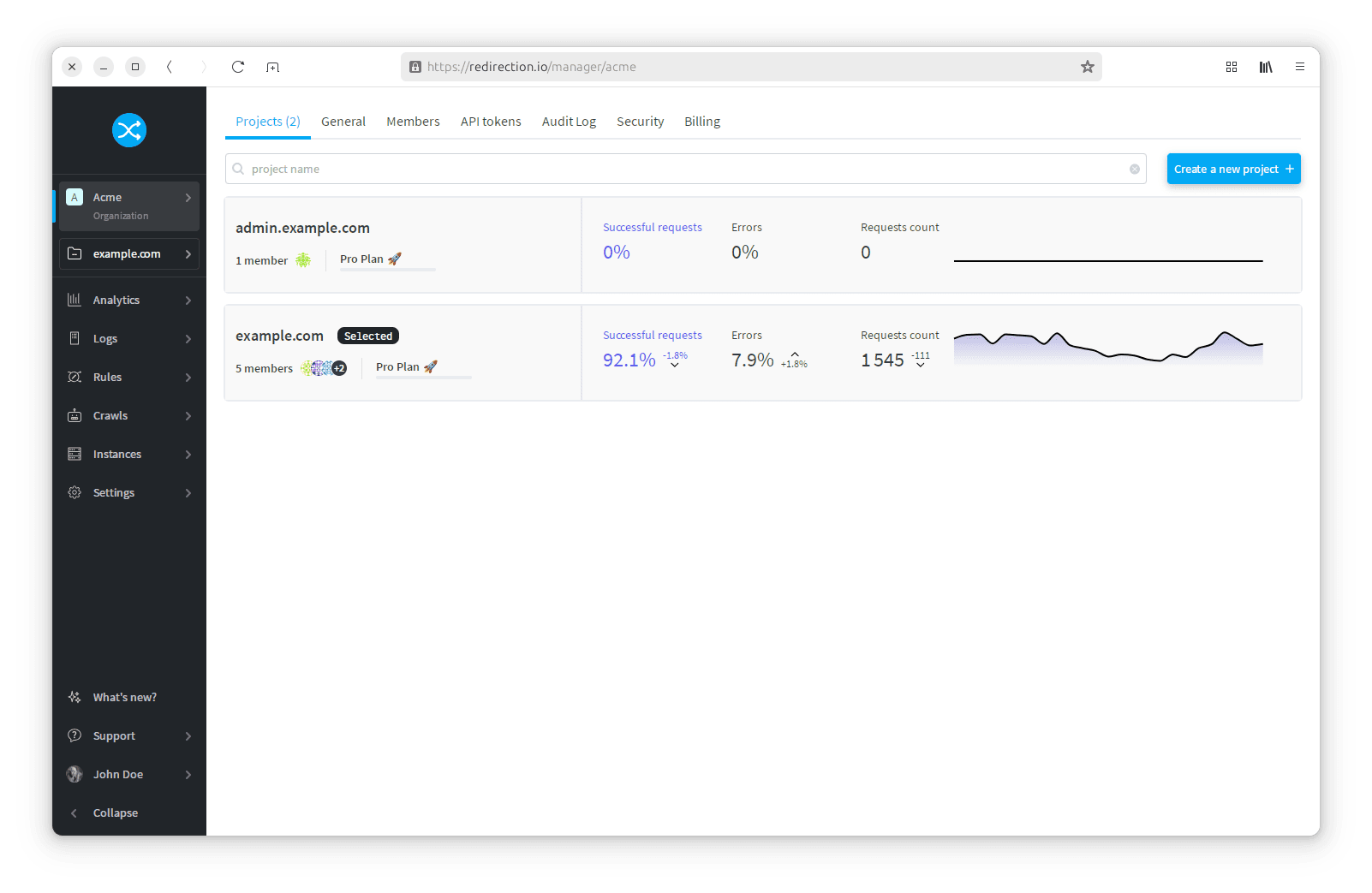
Task: Open the Acme organization avatar icon
Action: click(x=75, y=197)
